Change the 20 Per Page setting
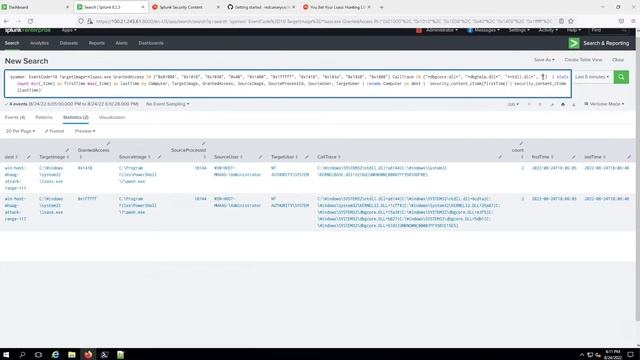Image resolution: width=640 pixels, height=360 pixels. 20,131
